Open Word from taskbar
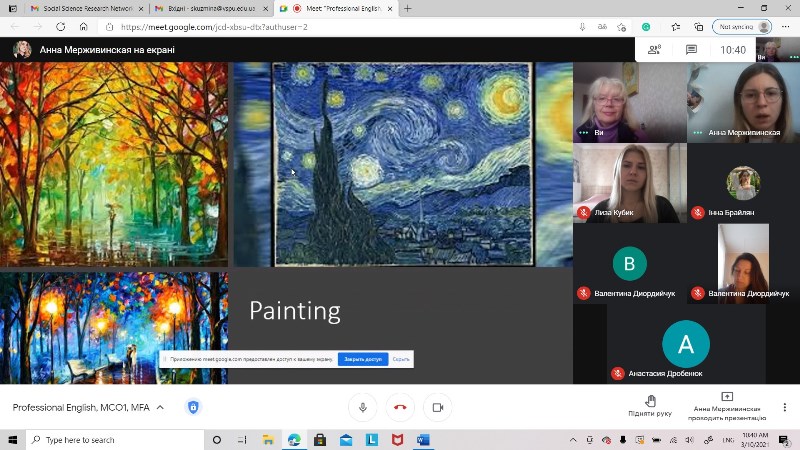The width and height of the screenshot is (800, 450). point(423,440)
